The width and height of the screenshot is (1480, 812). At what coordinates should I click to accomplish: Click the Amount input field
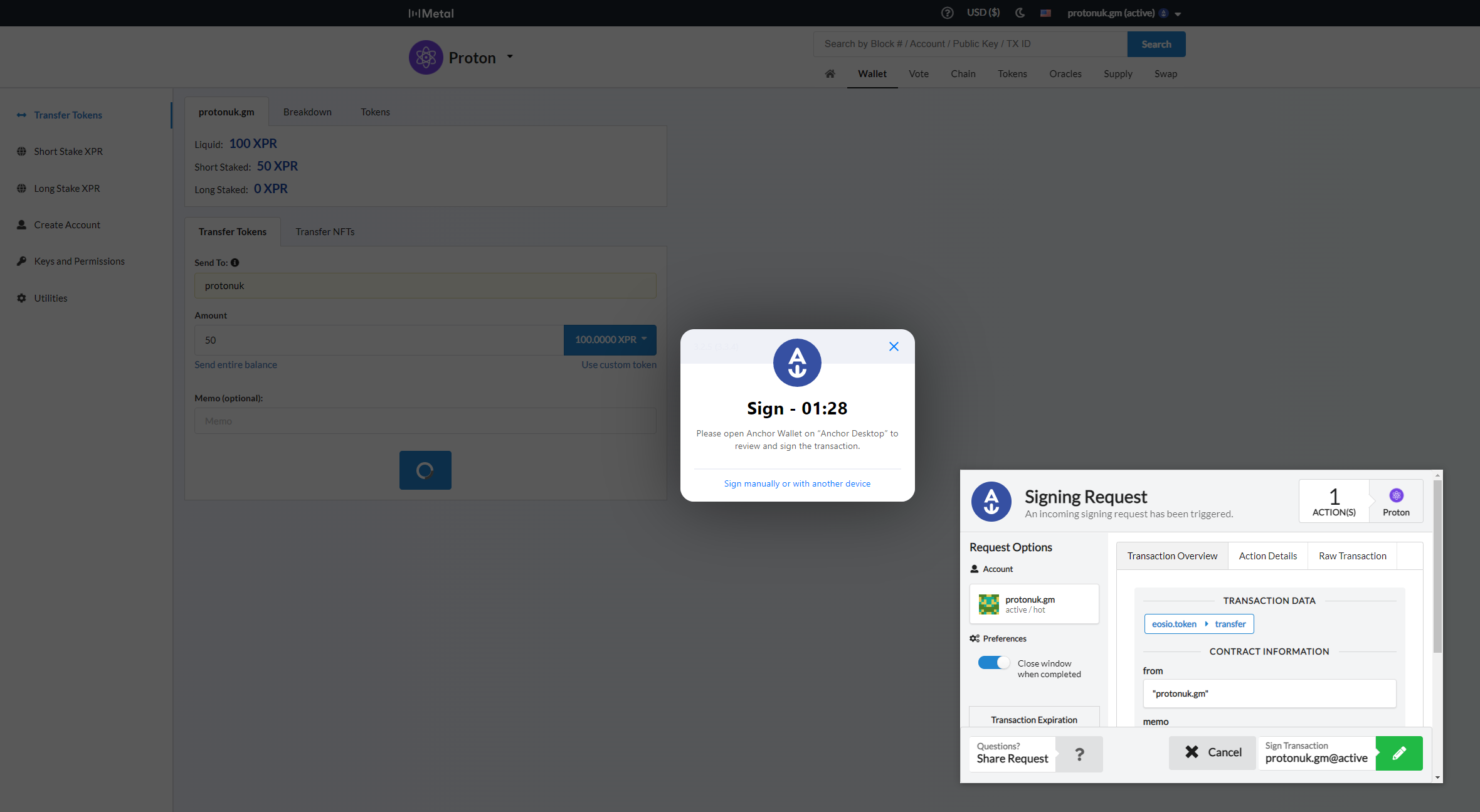379,340
